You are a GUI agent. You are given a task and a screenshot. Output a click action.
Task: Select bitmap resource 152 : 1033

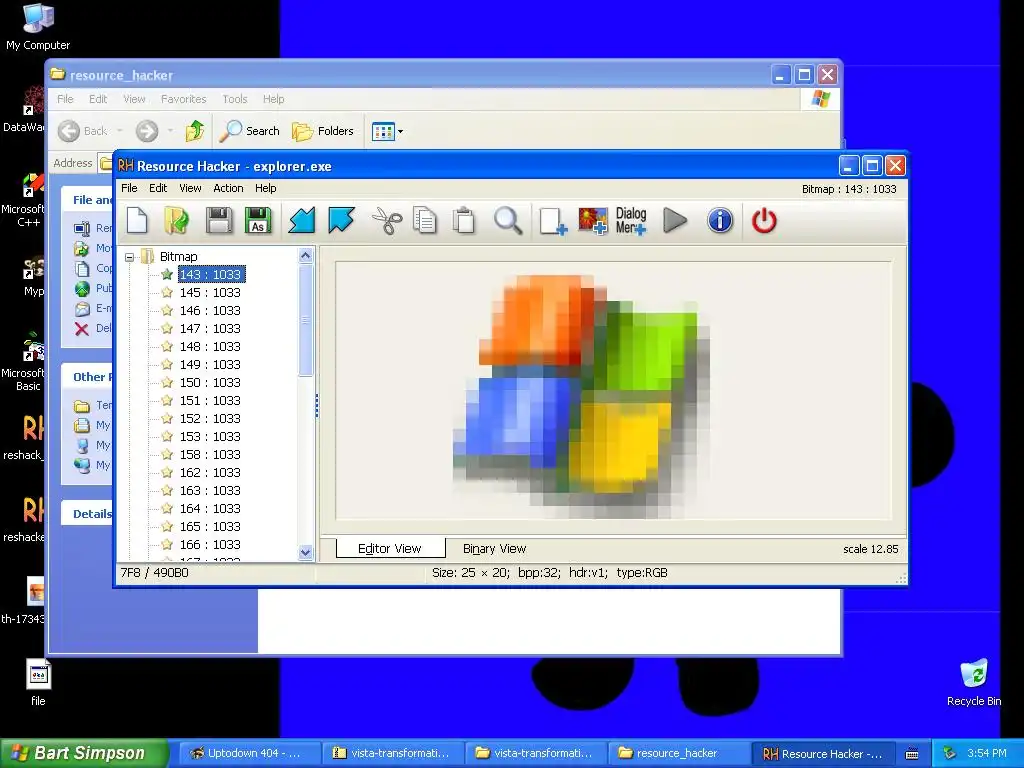(x=210, y=418)
